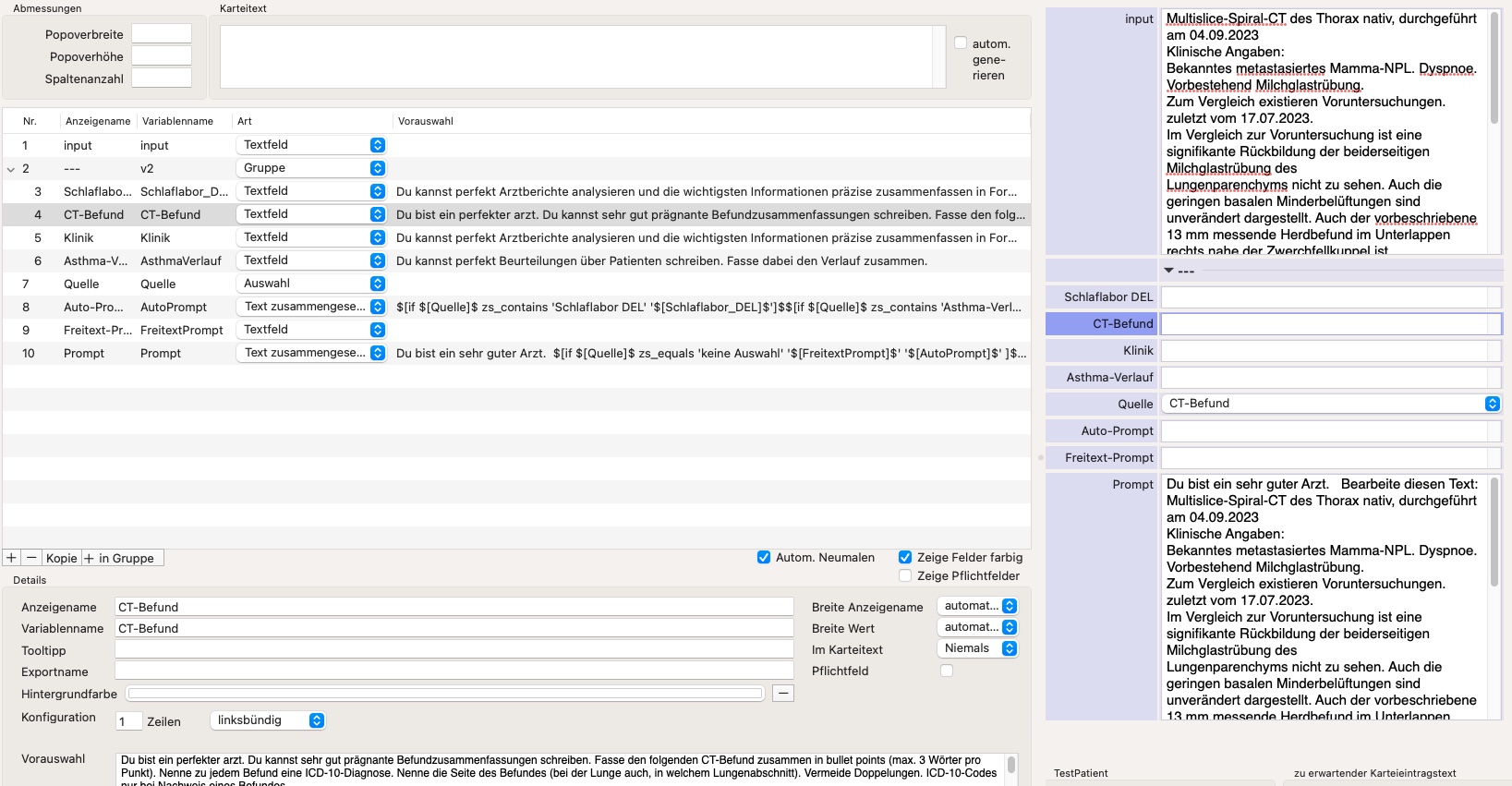Image resolution: width=1512 pixels, height=786 pixels.
Task: Click '+ in Gruppe' button
Action: [x=123, y=558]
